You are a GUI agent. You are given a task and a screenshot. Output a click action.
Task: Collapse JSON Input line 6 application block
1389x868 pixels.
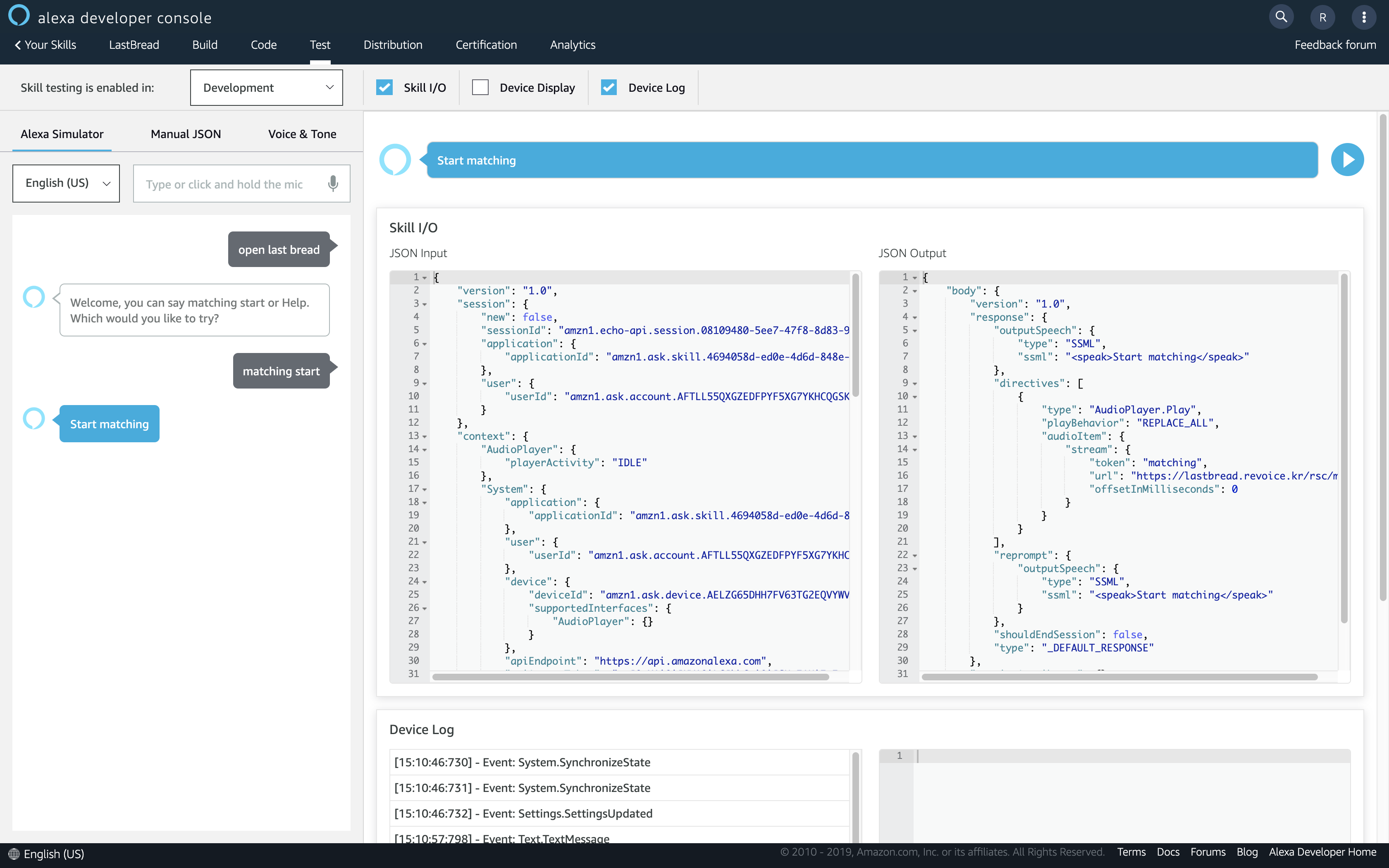[x=425, y=344]
